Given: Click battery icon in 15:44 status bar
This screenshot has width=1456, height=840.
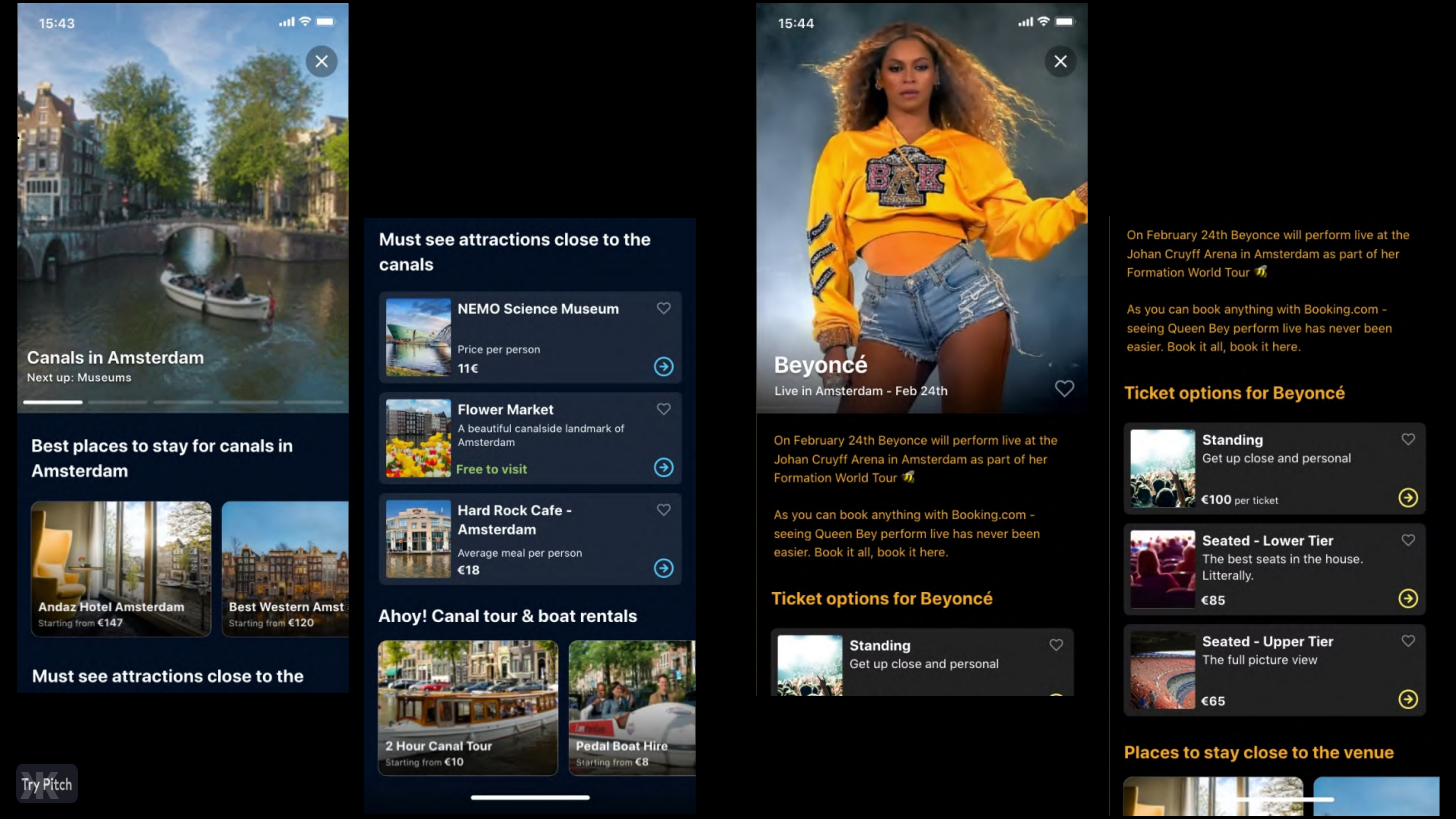Looking at the screenshot, I should (x=1065, y=21).
